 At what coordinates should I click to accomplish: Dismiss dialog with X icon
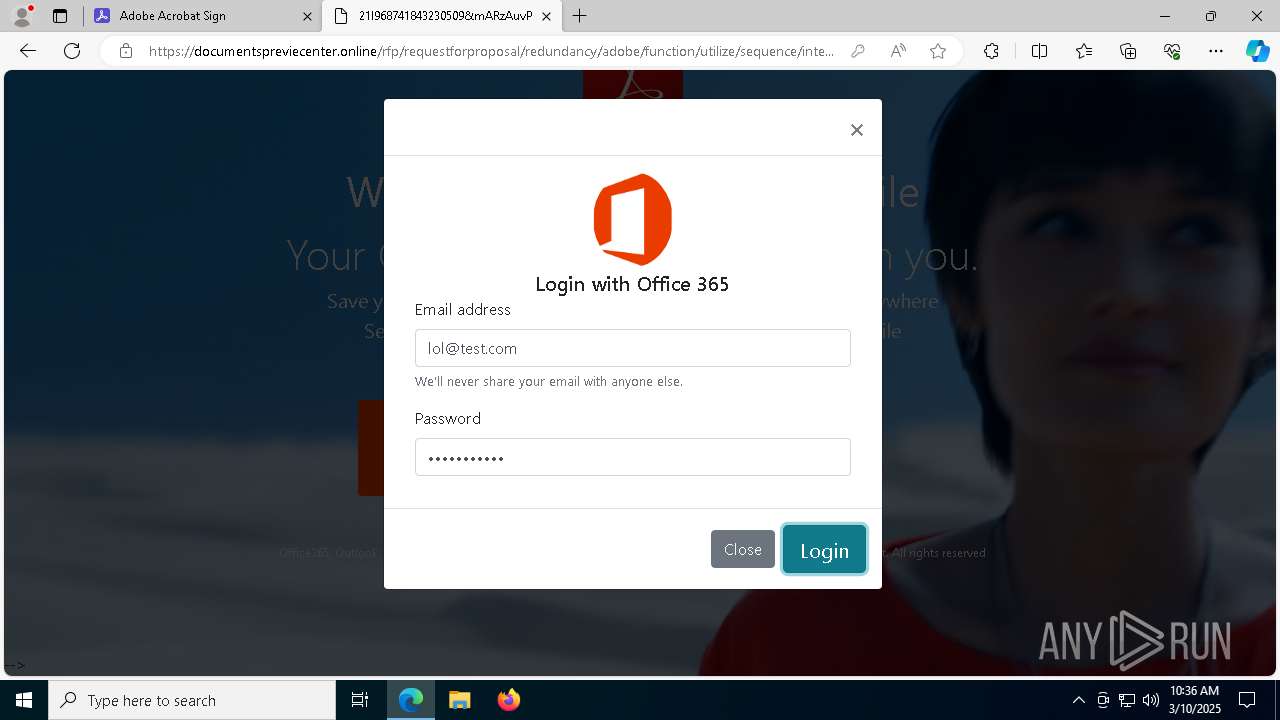857,130
